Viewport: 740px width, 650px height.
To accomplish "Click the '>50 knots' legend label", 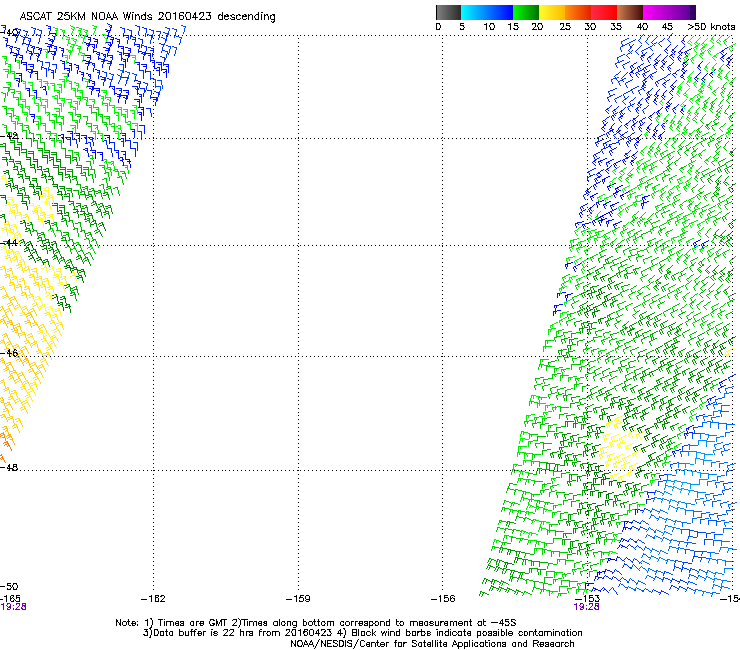I will pyautogui.click(x=711, y=27).
